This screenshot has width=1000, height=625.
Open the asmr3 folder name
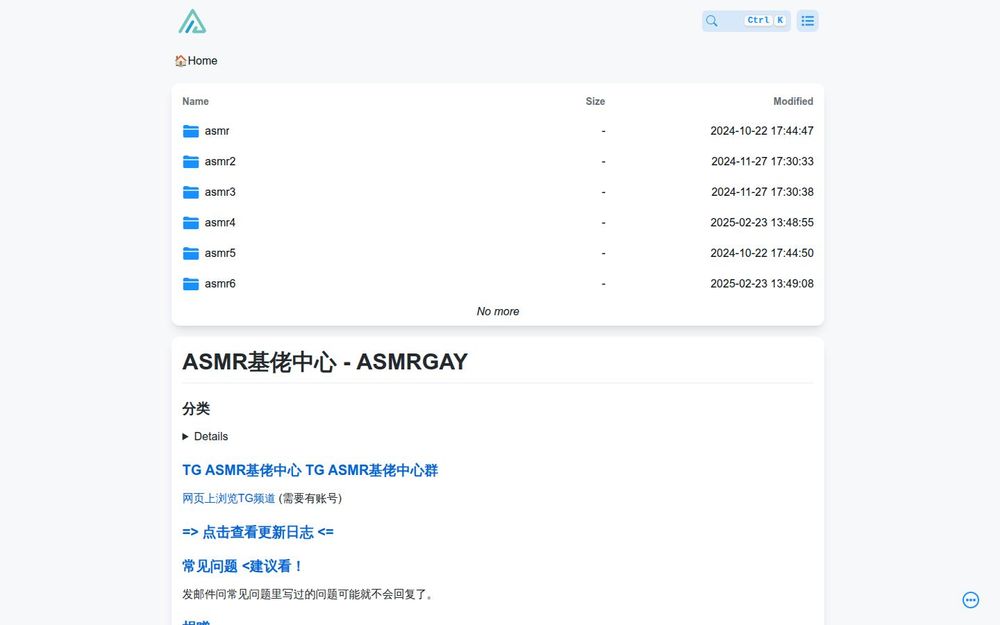point(220,192)
